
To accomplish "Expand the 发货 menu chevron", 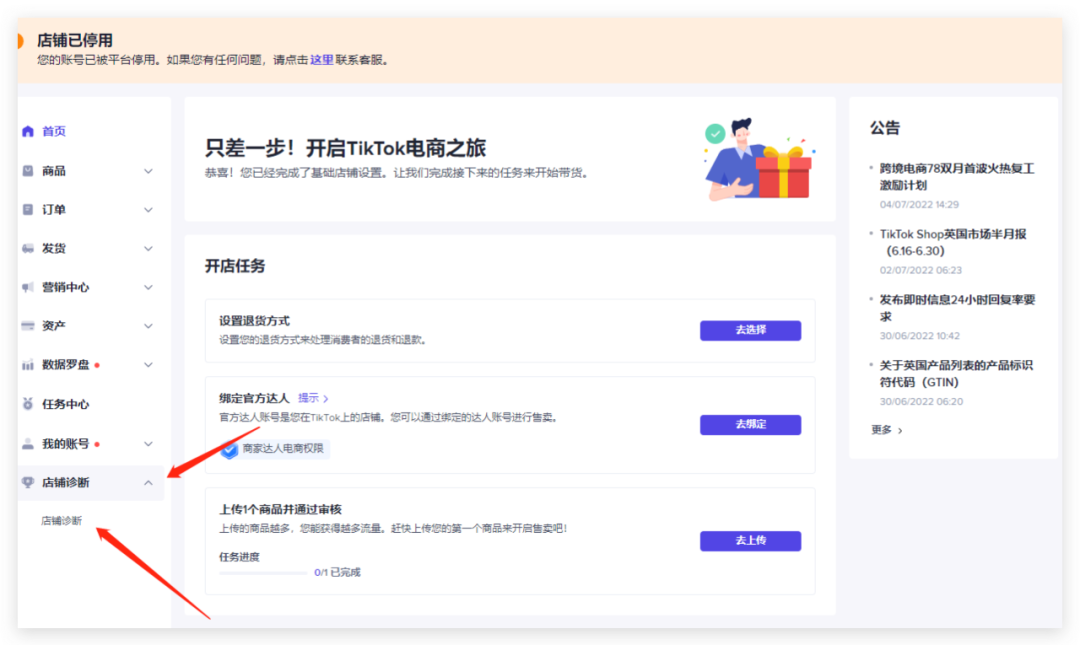I will (148, 248).
